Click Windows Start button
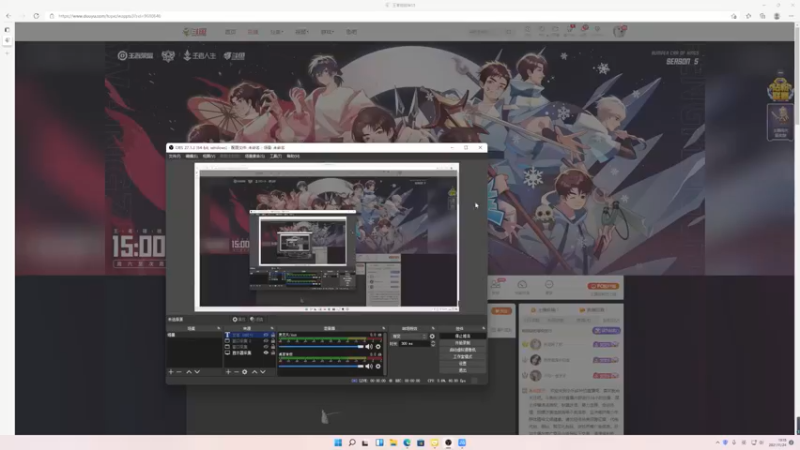This screenshot has height=450, width=800. click(338, 442)
